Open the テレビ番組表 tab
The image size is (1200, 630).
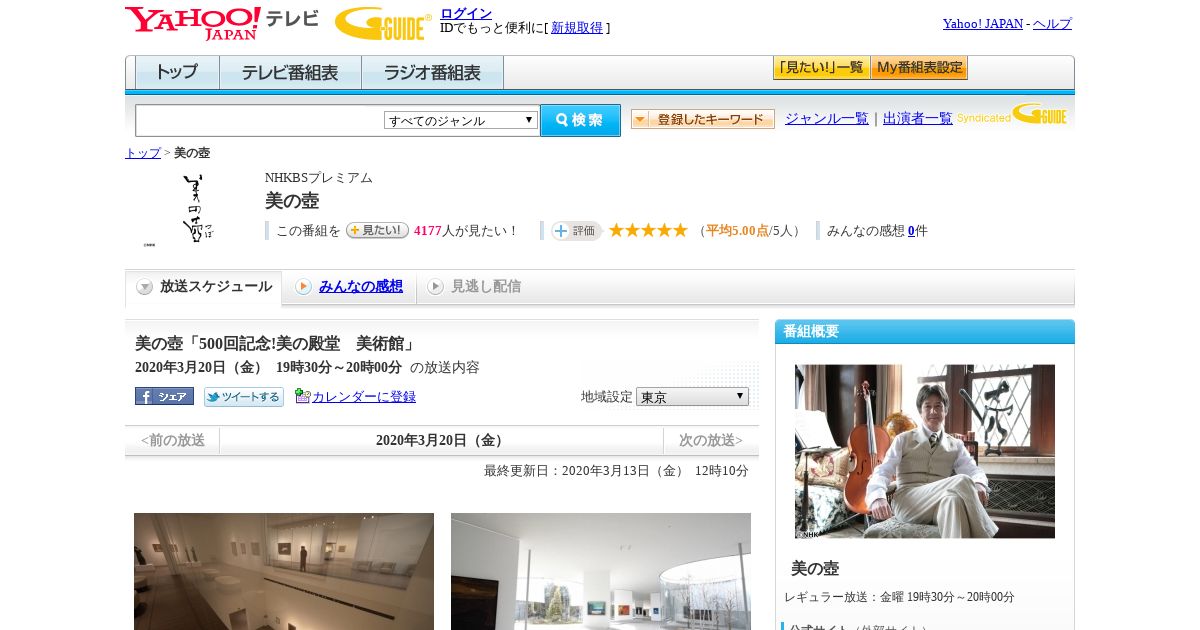pos(290,73)
